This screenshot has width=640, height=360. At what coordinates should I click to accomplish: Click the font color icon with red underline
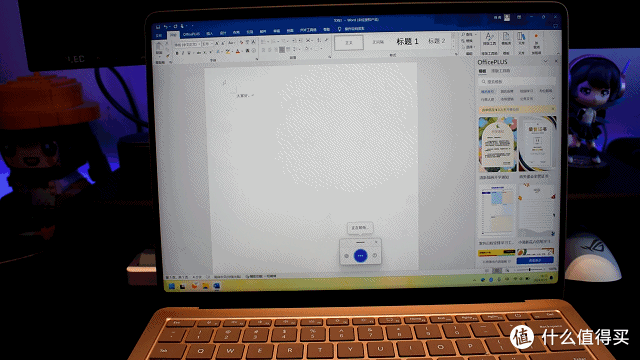(x=238, y=51)
